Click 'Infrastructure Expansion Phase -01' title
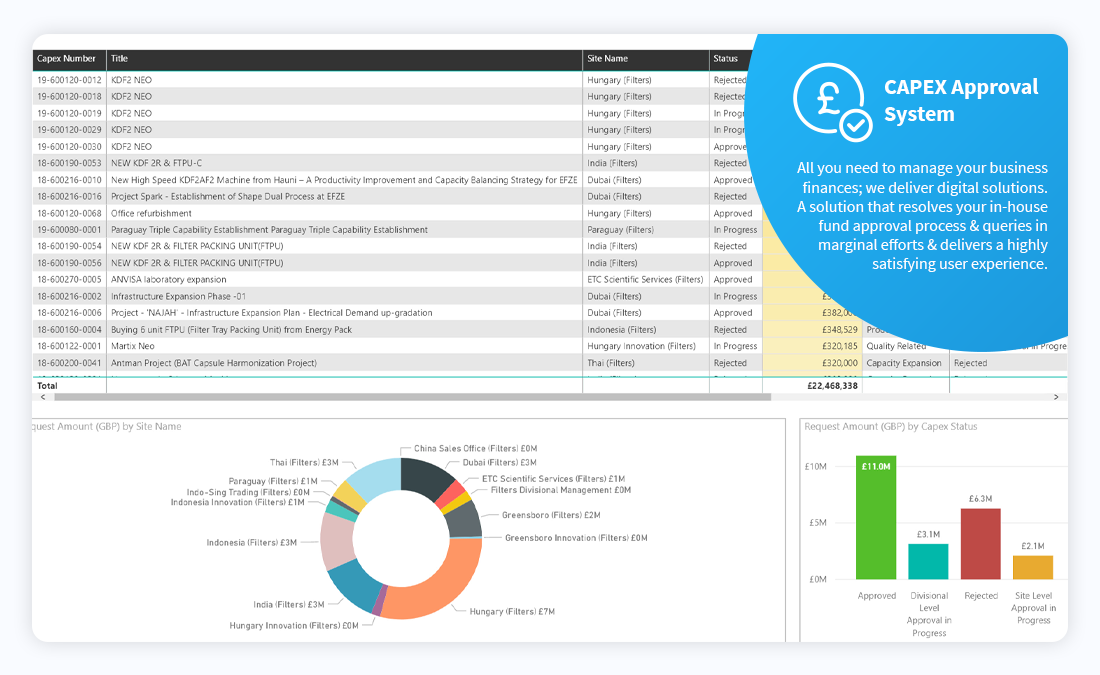1100x675 pixels. click(x=178, y=297)
